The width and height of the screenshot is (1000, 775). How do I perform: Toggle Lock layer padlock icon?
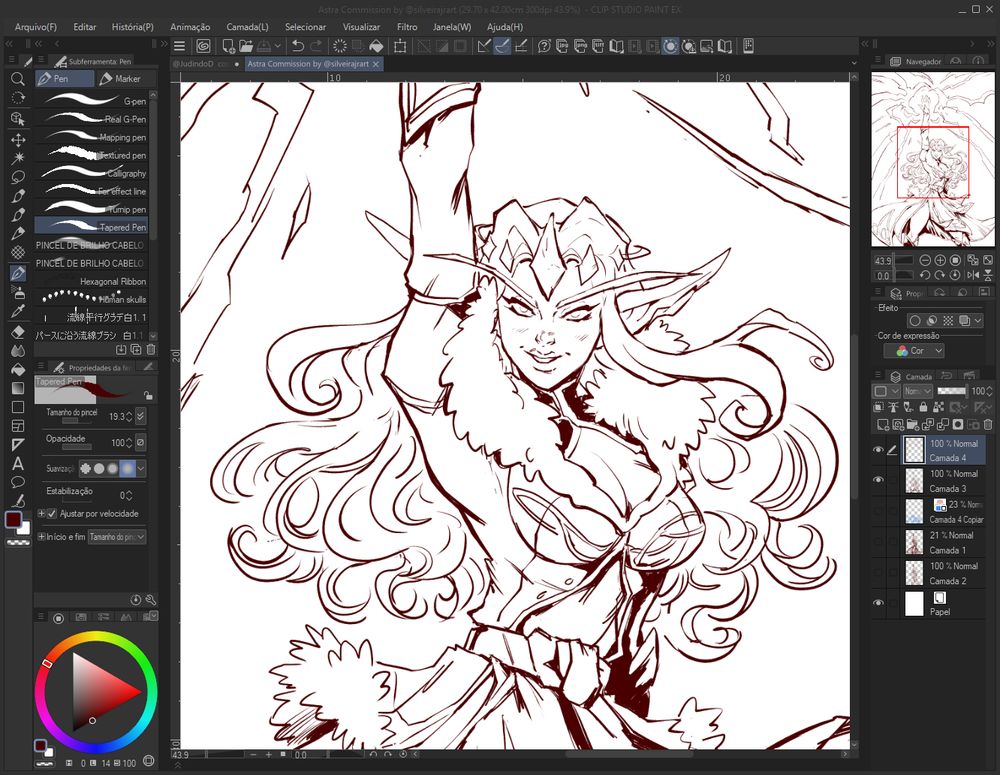923,408
